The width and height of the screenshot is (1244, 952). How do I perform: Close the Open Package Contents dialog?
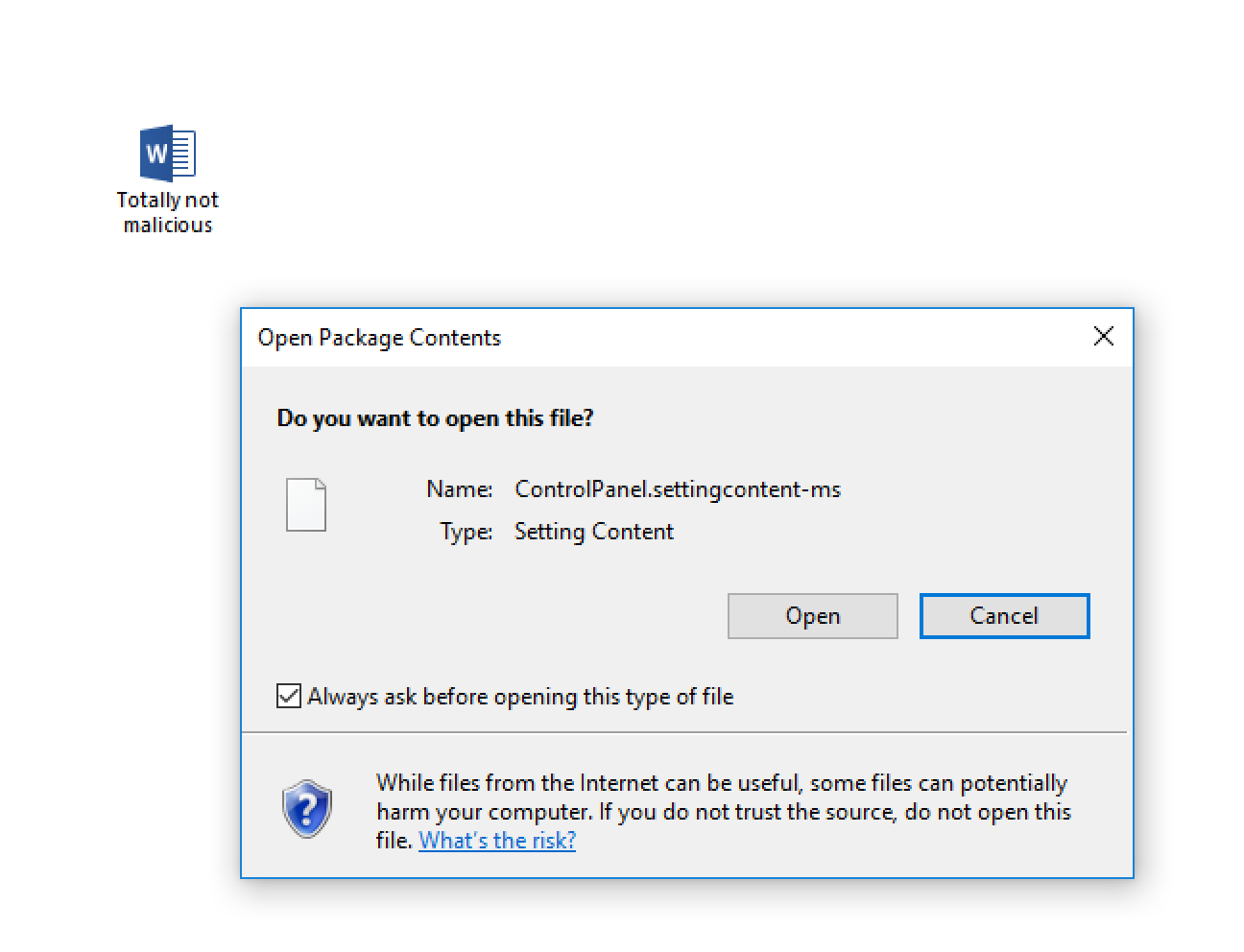click(x=1104, y=336)
